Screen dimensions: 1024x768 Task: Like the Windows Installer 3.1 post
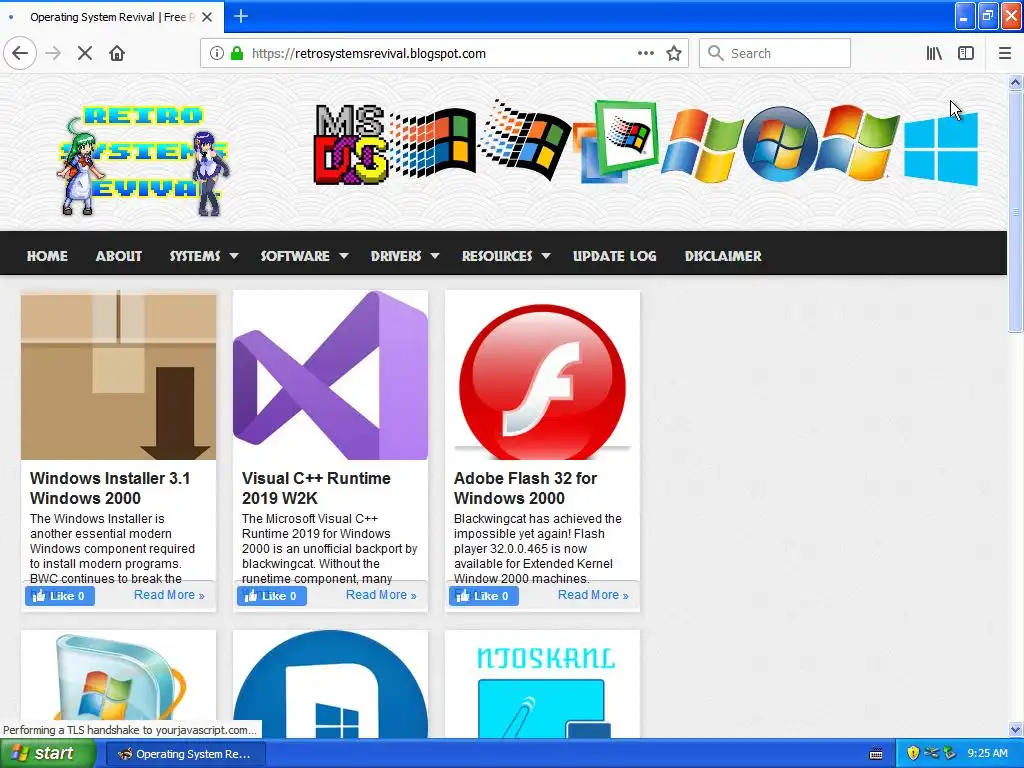click(60, 596)
